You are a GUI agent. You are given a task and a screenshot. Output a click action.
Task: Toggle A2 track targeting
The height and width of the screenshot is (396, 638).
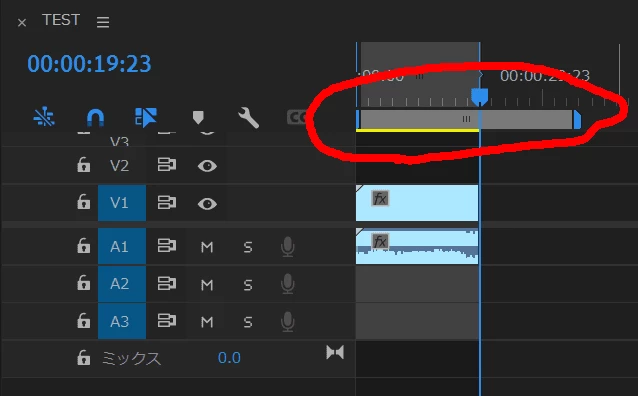pos(122,284)
